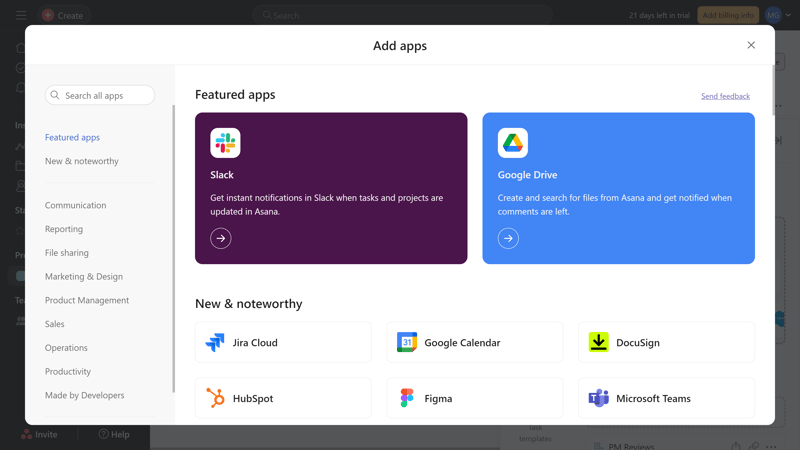
Task: Click the HubSpot sprocket icon
Action: 215,398
